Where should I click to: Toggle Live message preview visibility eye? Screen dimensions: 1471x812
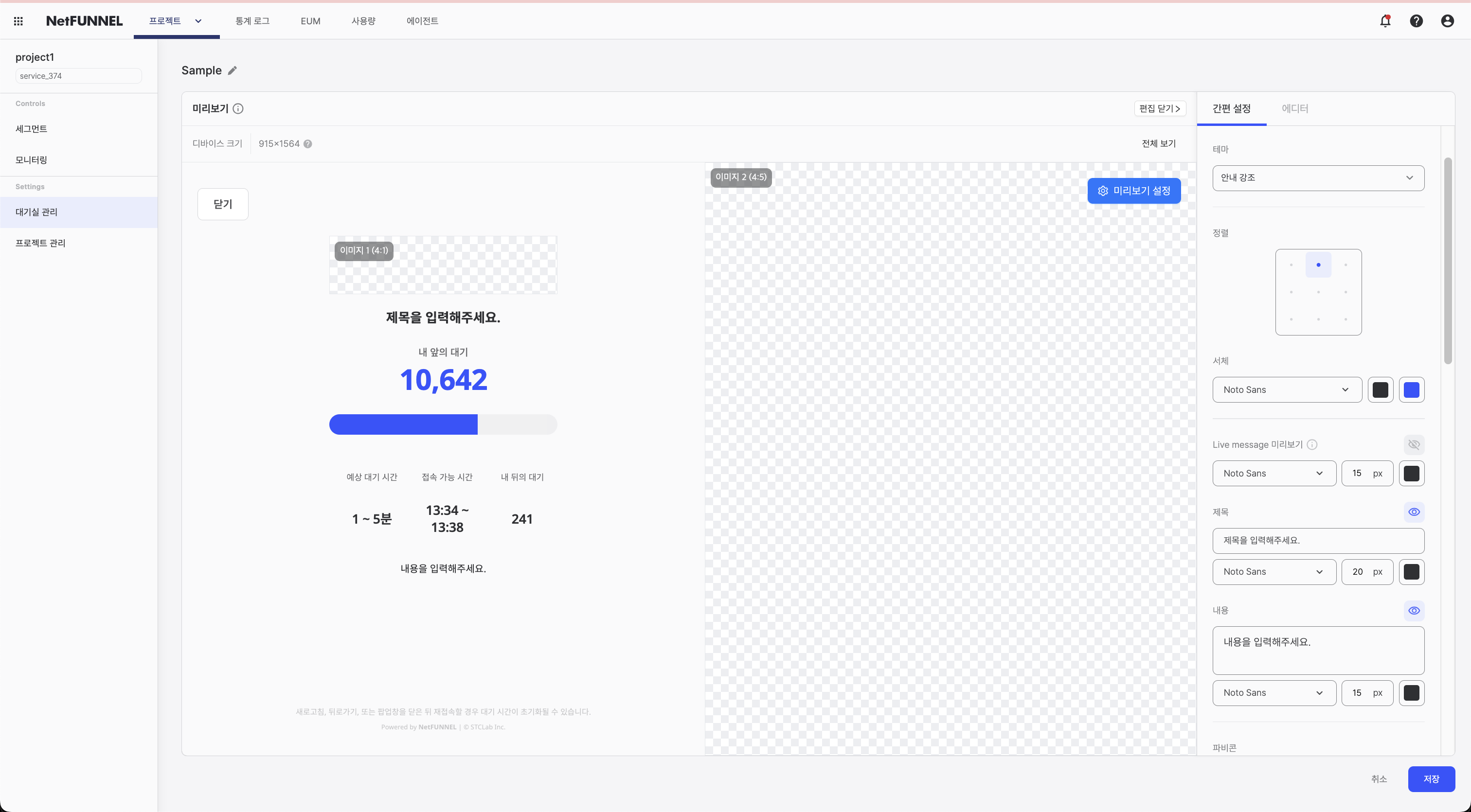1414,444
